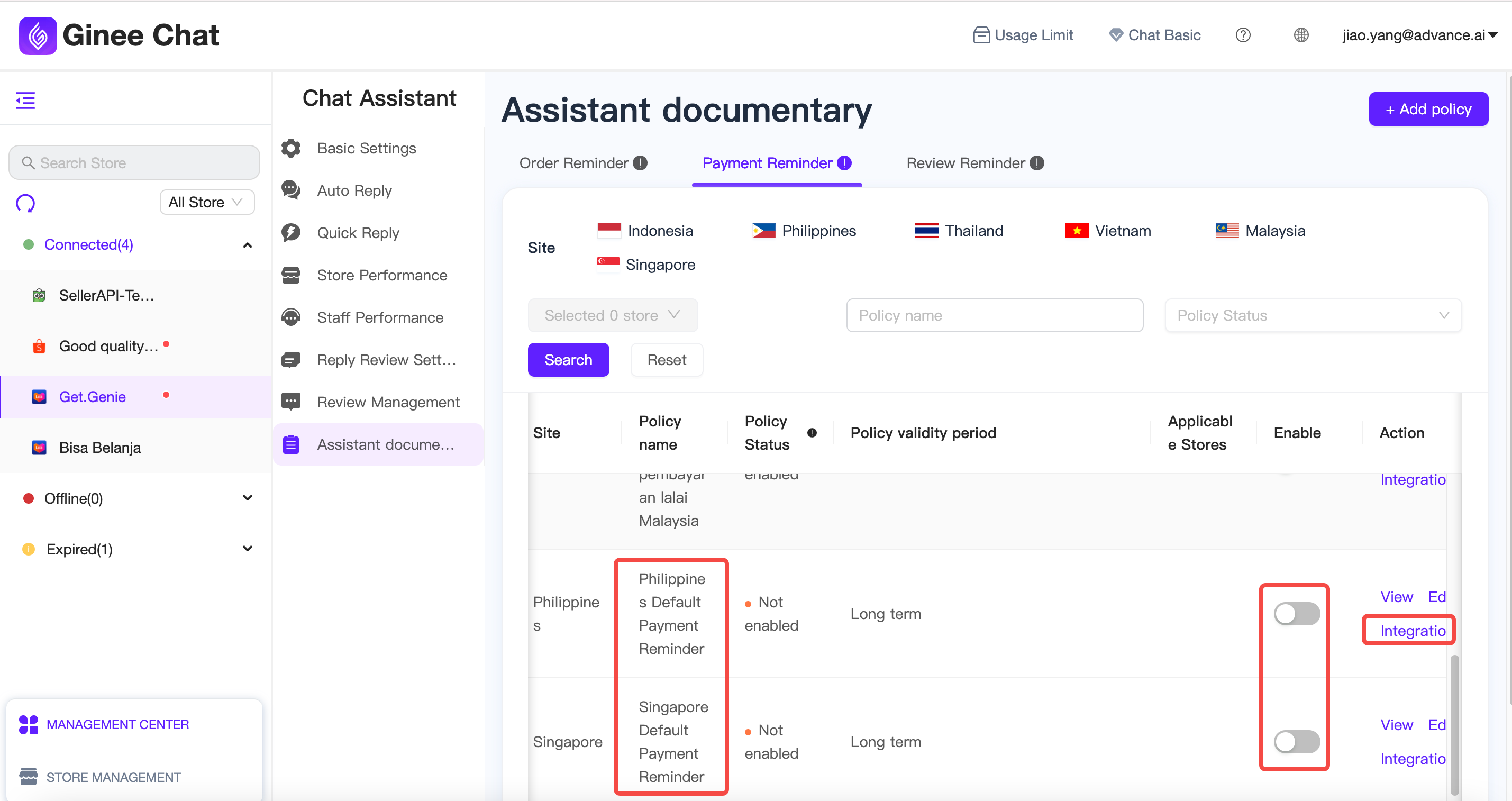The width and height of the screenshot is (1512, 801).
Task: Click the Store Management shop icon
Action: coord(28,776)
